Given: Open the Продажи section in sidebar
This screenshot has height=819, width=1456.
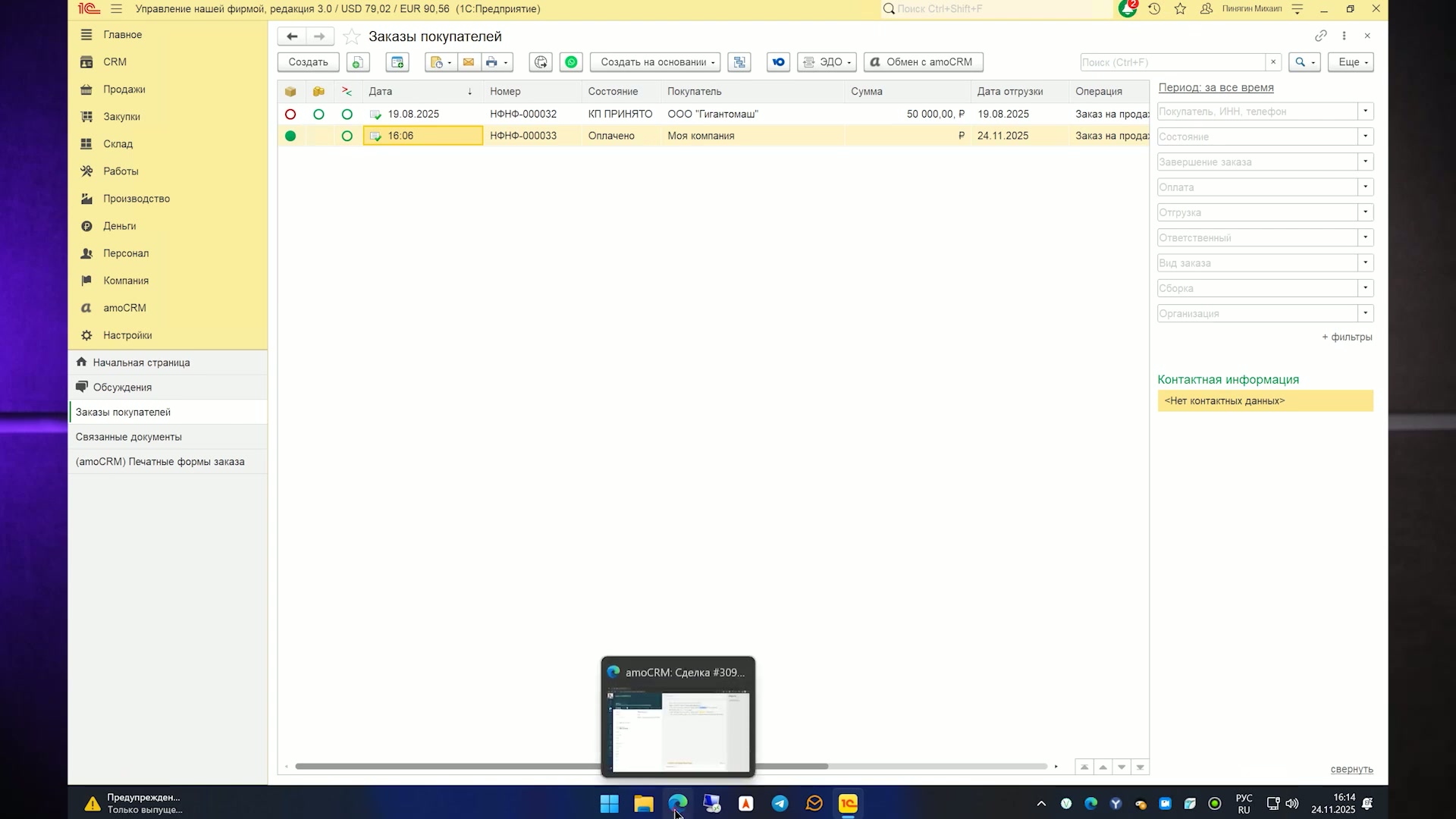Looking at the screenshot, I should (x=124, y=89).
